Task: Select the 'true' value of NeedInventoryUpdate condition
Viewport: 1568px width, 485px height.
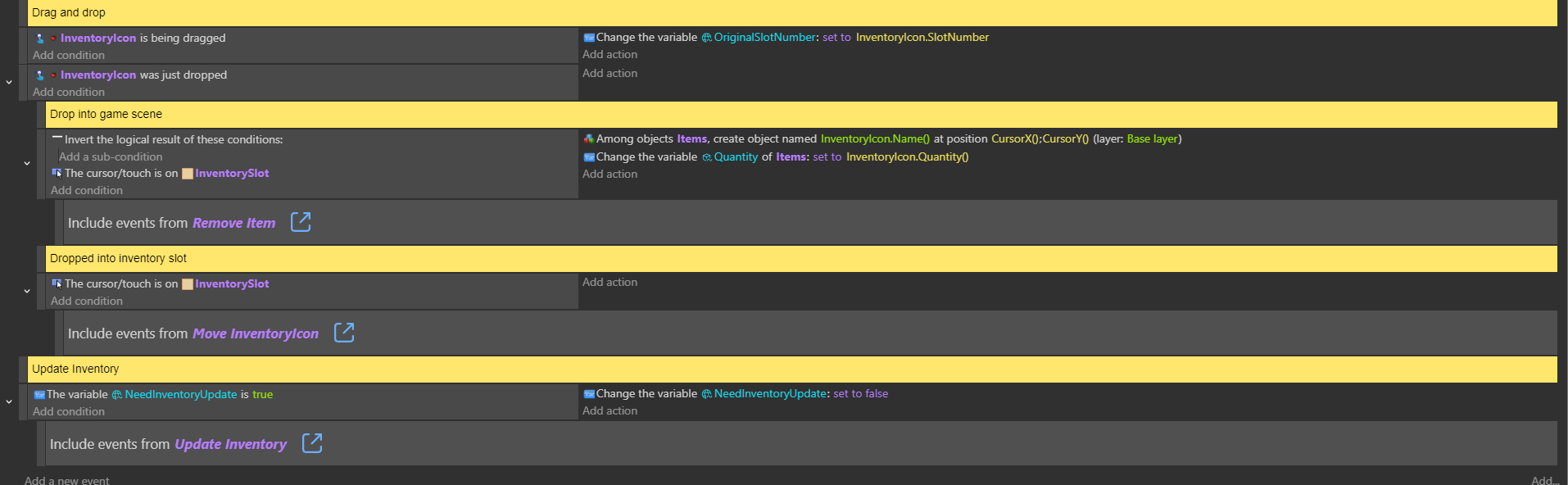Action: [x=262, y=395]
